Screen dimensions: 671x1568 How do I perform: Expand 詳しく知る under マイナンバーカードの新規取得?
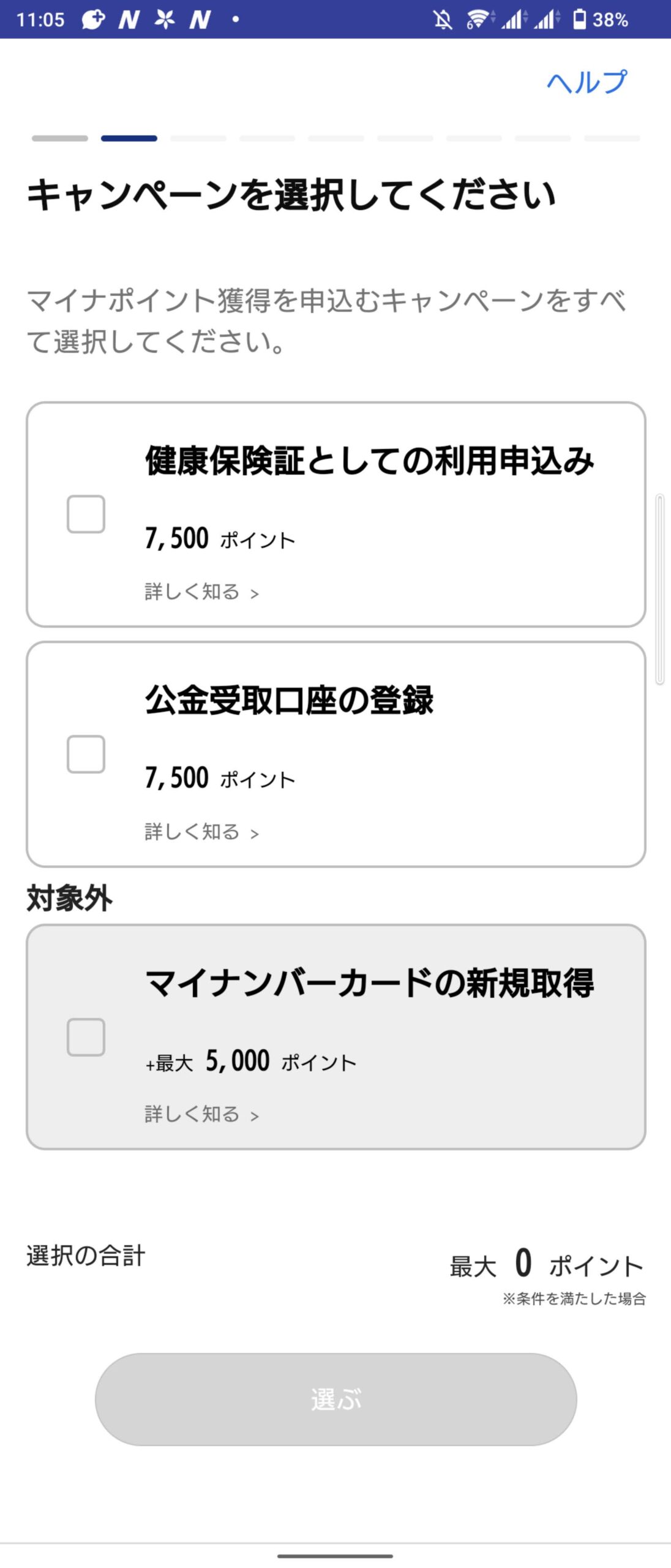(x=202, y=1114)
